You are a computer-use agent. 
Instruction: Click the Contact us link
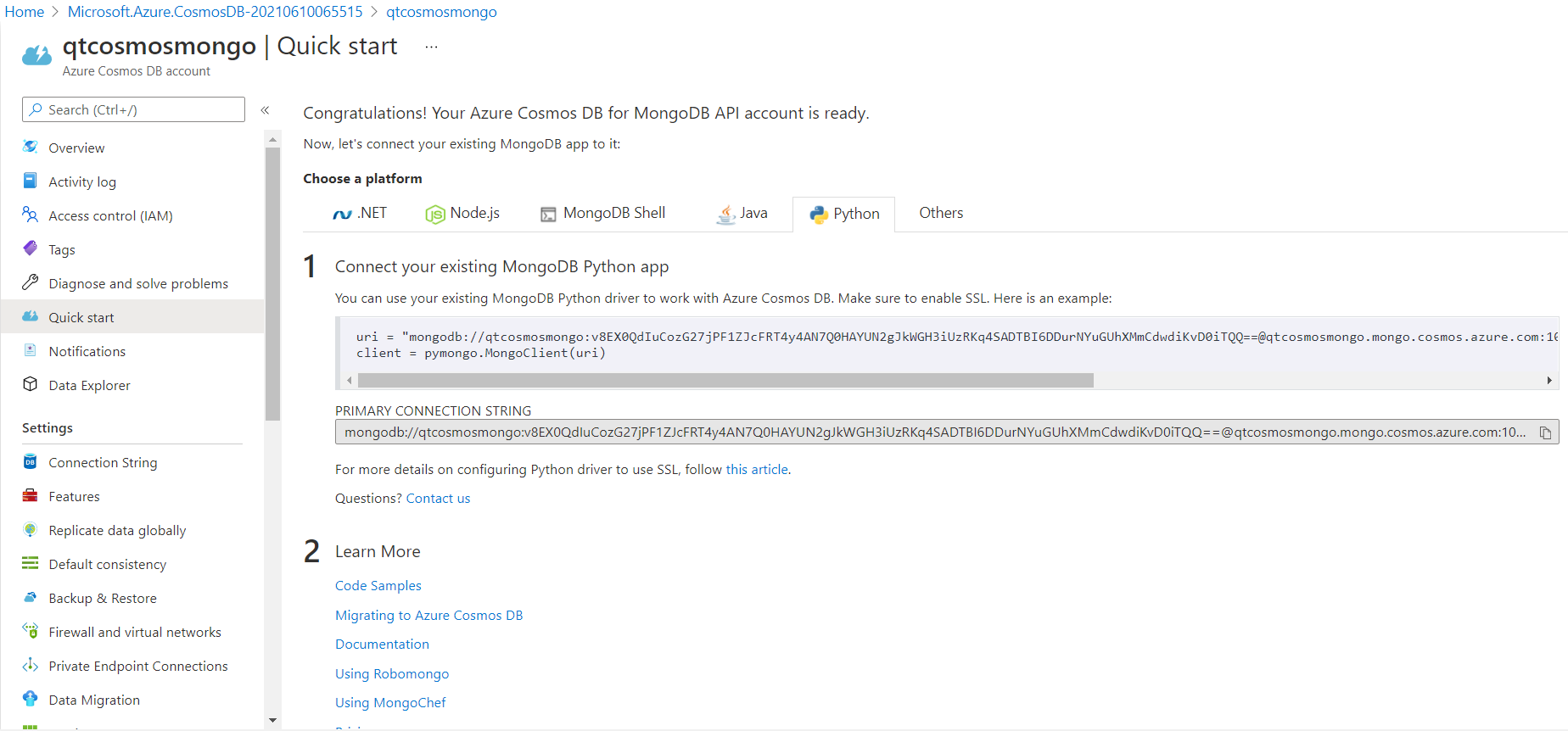(438, 498)
